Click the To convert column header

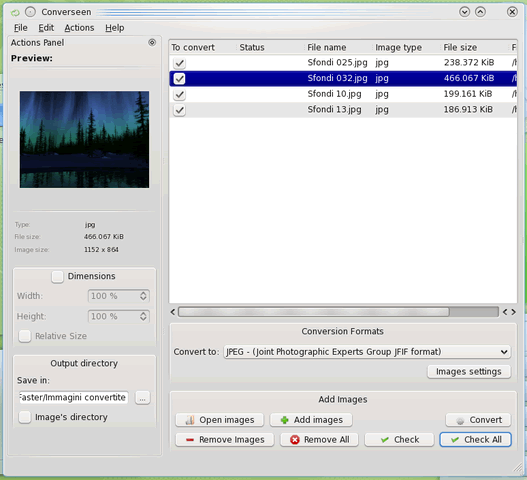pos(203,47)
